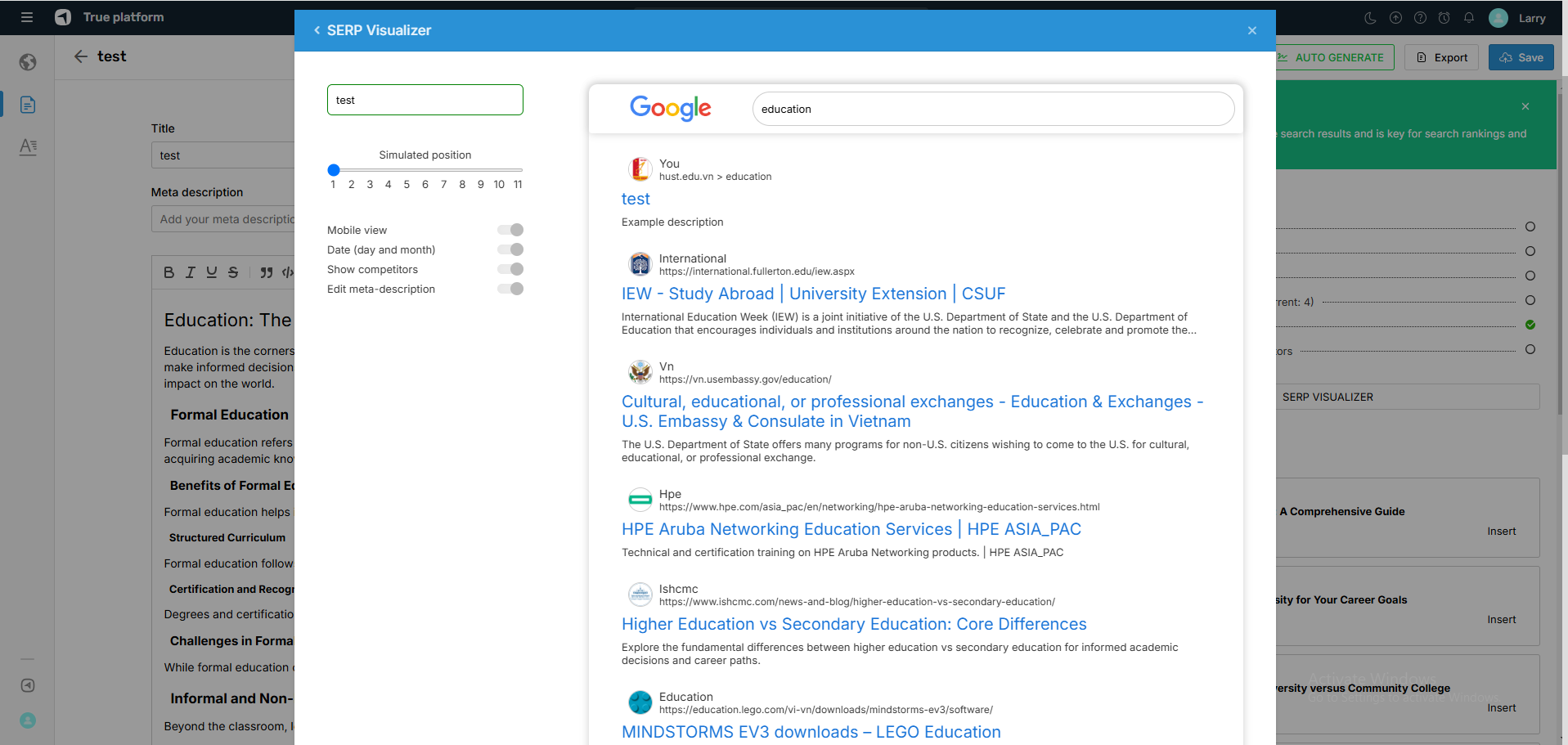Open the IEW Study Abroad result link

(x=813, y=294)
